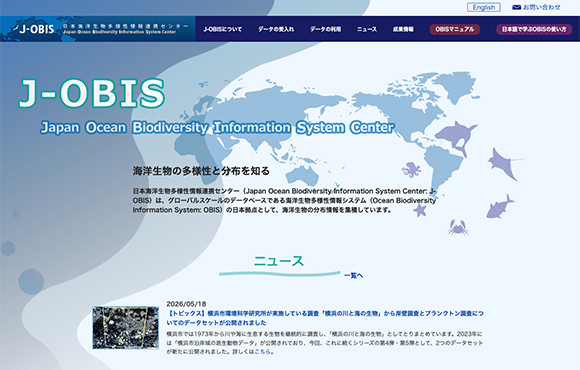Go to the ニュース menu item
The width and height of the screenshot is (580, 370).
pos(367,29)
